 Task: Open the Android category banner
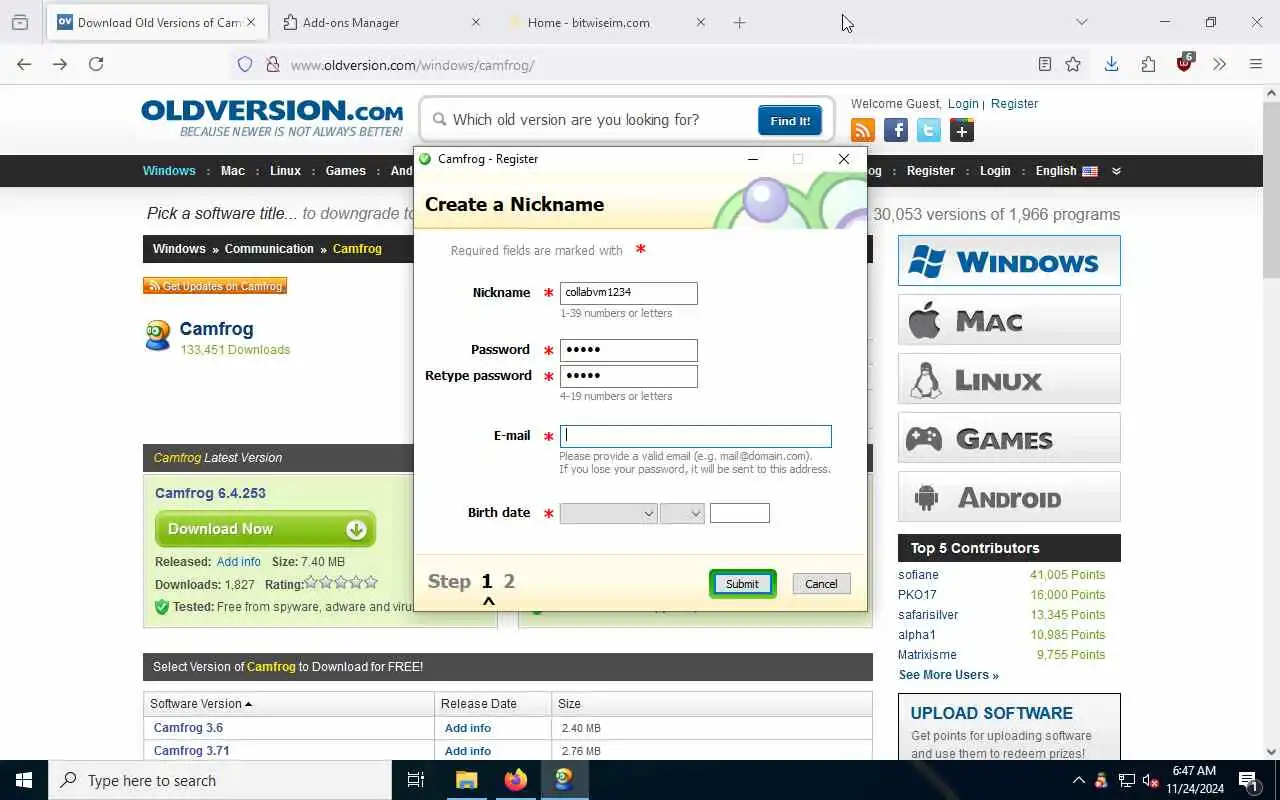point(1009,497)
